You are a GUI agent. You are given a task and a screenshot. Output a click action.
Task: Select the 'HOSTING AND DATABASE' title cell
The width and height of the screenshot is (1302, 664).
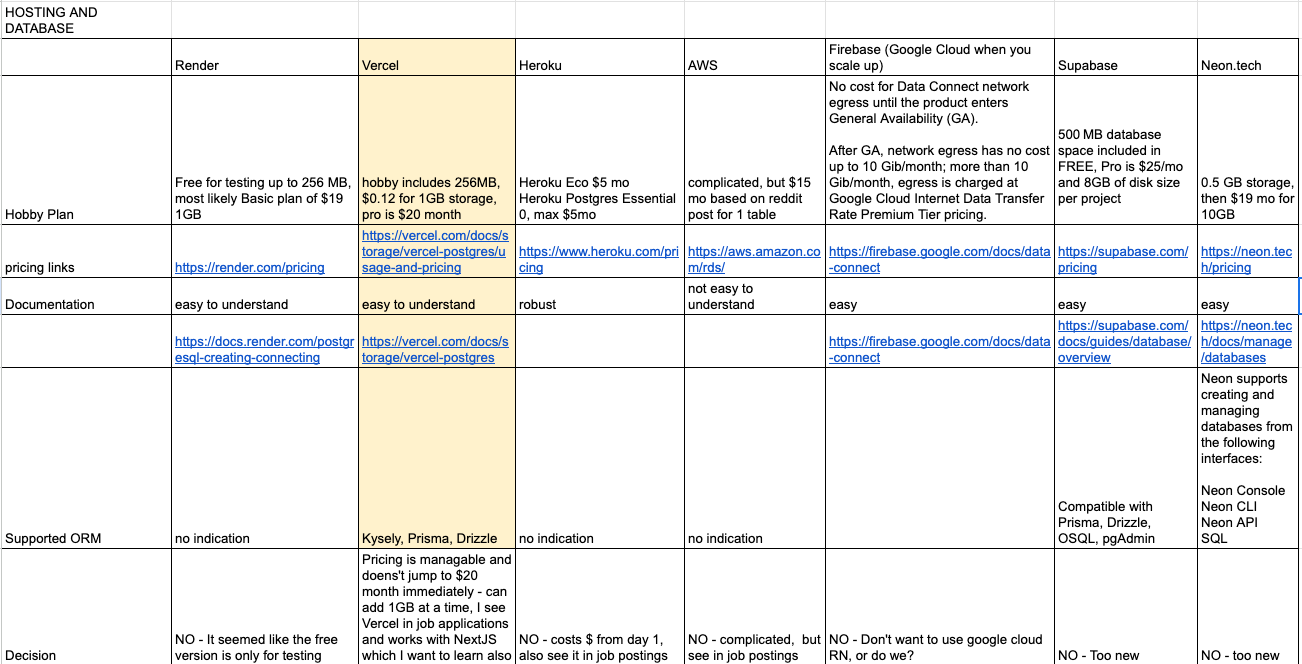point(86,20)
